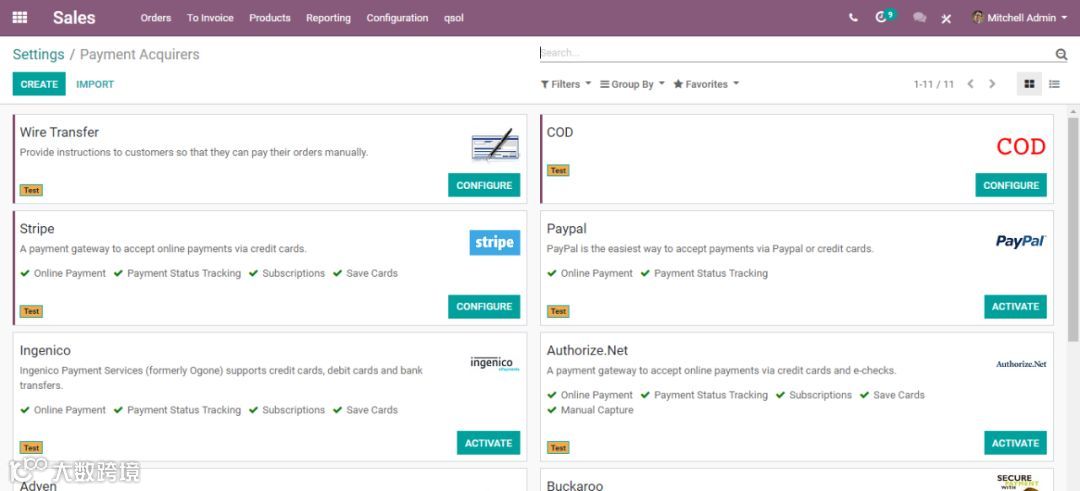Click the 1-11 / 11 pager text
Viewport: 1080px width, 491px height.
[x=934, y=84]
